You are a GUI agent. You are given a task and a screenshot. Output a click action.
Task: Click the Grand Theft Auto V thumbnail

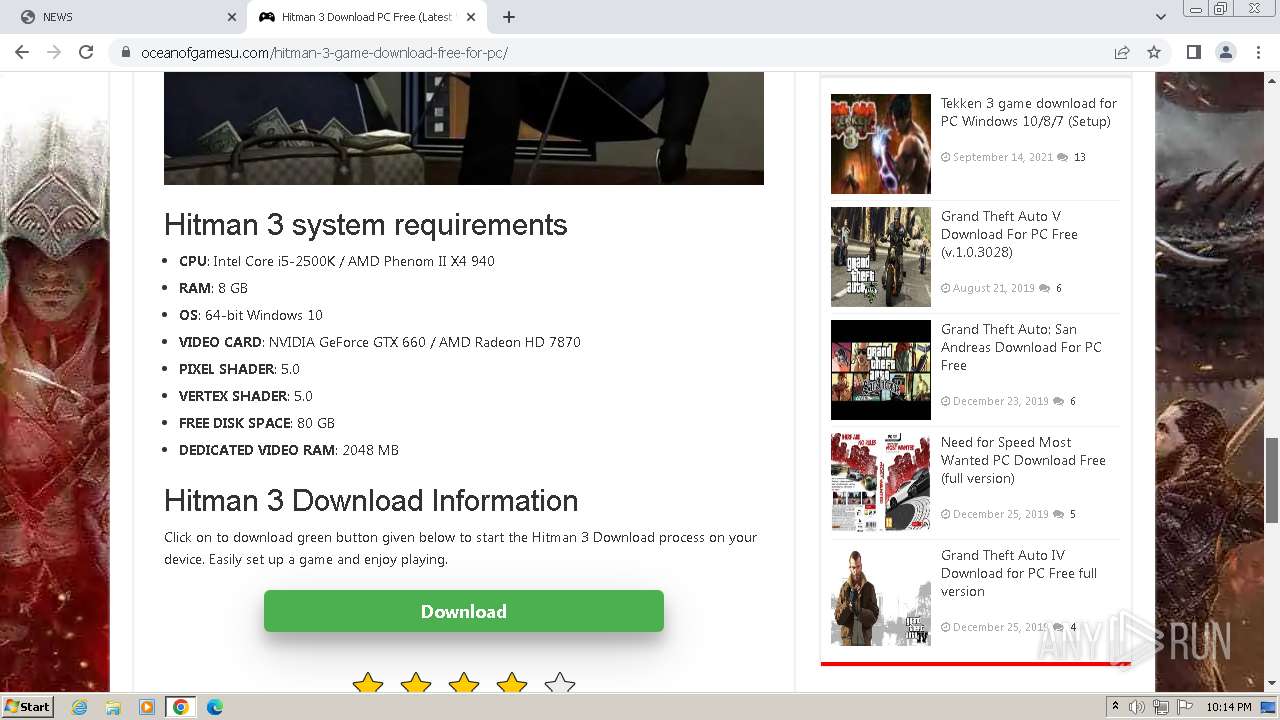[881, 257]
